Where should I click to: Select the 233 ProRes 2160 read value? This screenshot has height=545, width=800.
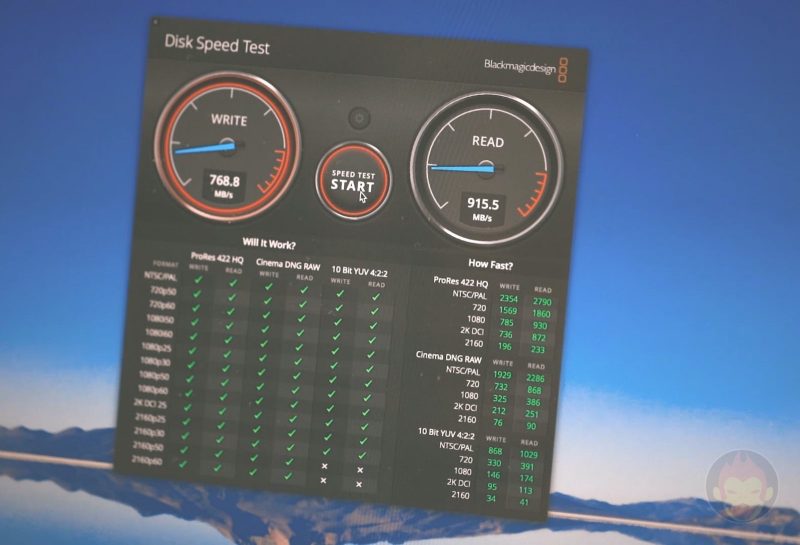point(538,350)
